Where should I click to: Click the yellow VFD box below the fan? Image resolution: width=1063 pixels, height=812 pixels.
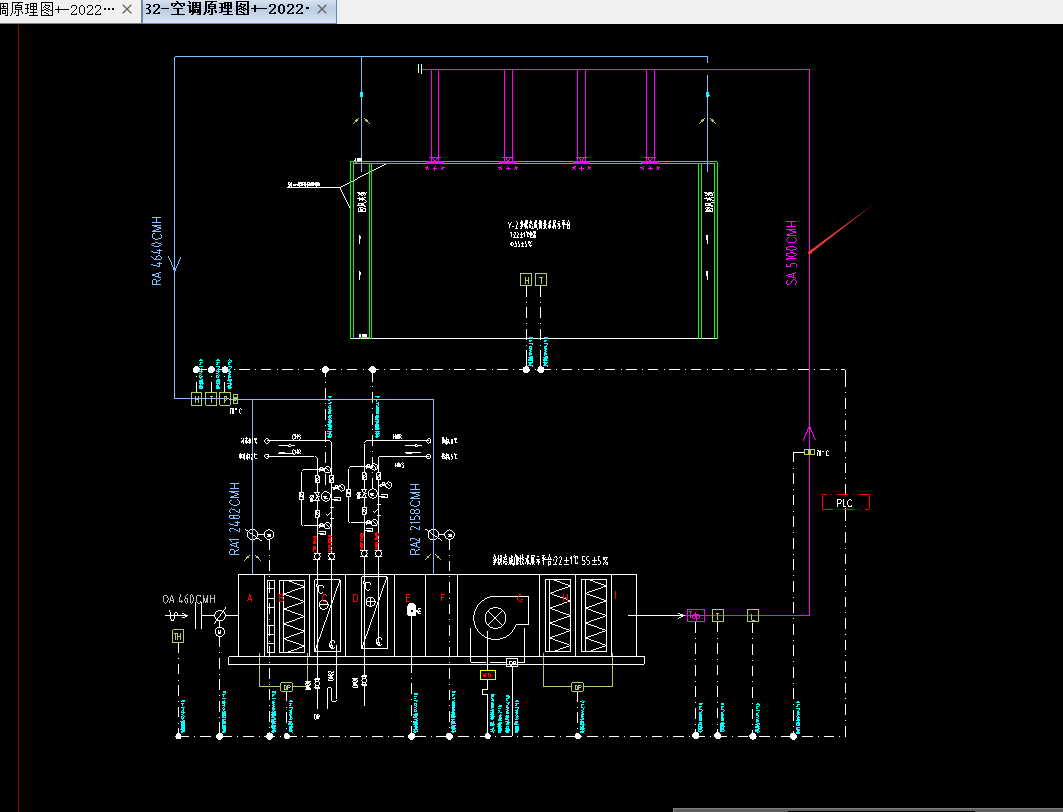coord(487,675)
